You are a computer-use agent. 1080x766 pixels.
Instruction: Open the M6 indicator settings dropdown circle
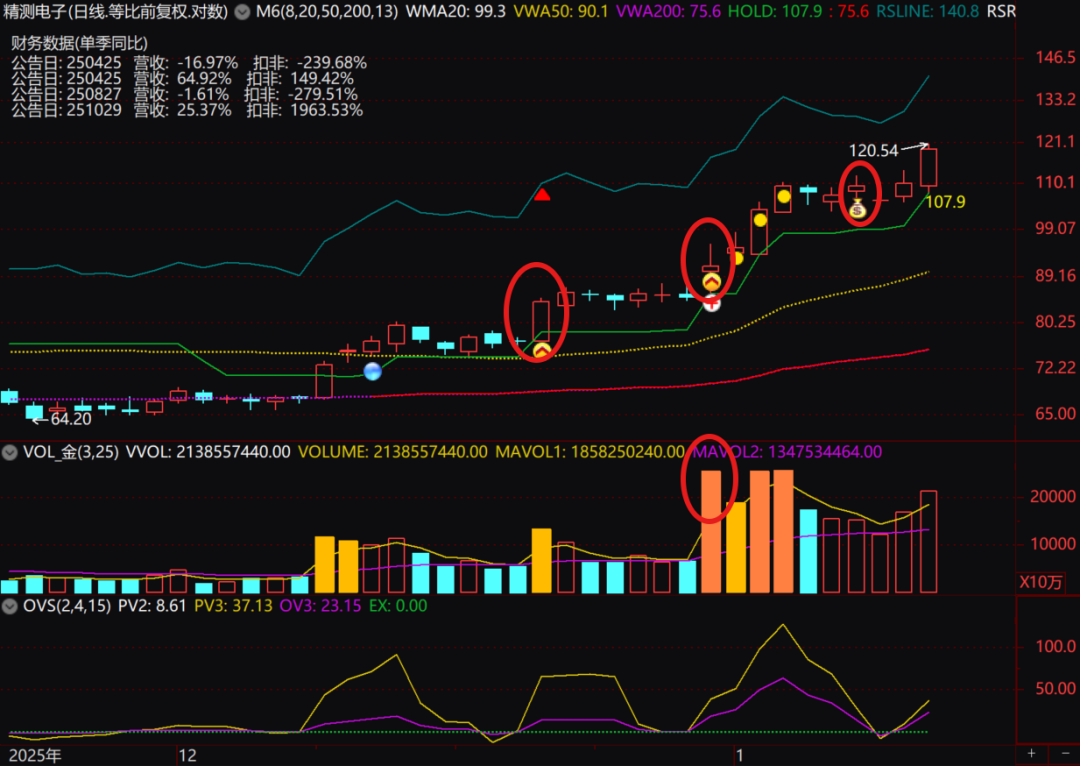point(242,12)
